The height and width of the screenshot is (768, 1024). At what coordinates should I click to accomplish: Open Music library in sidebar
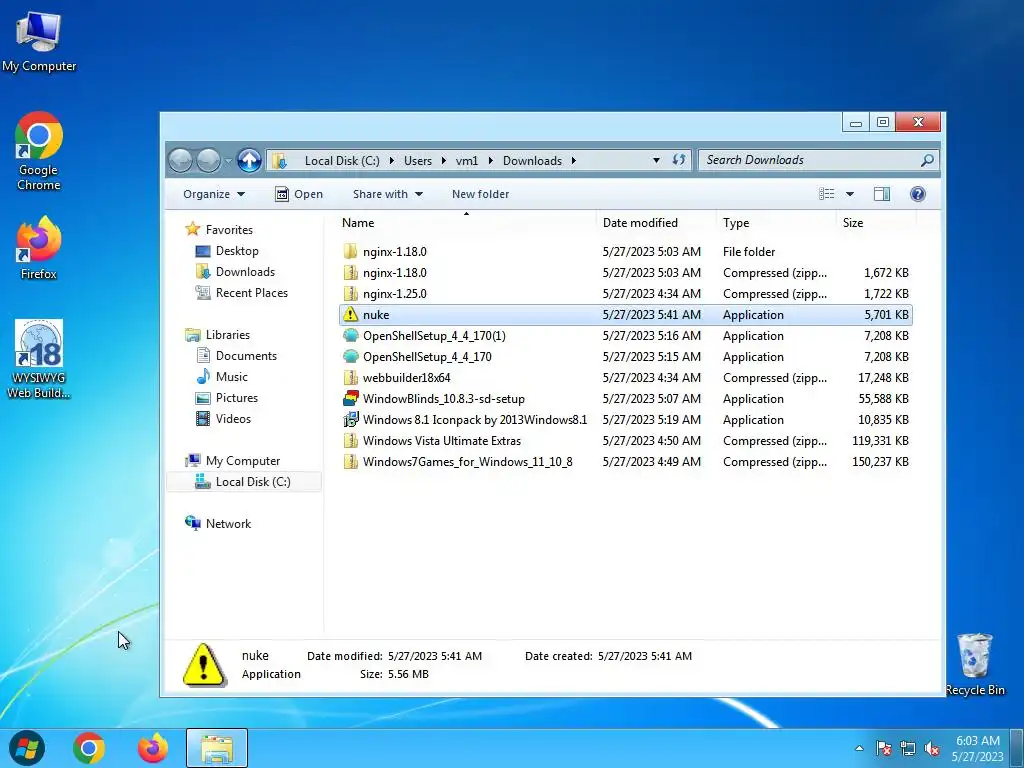point(222,377)
